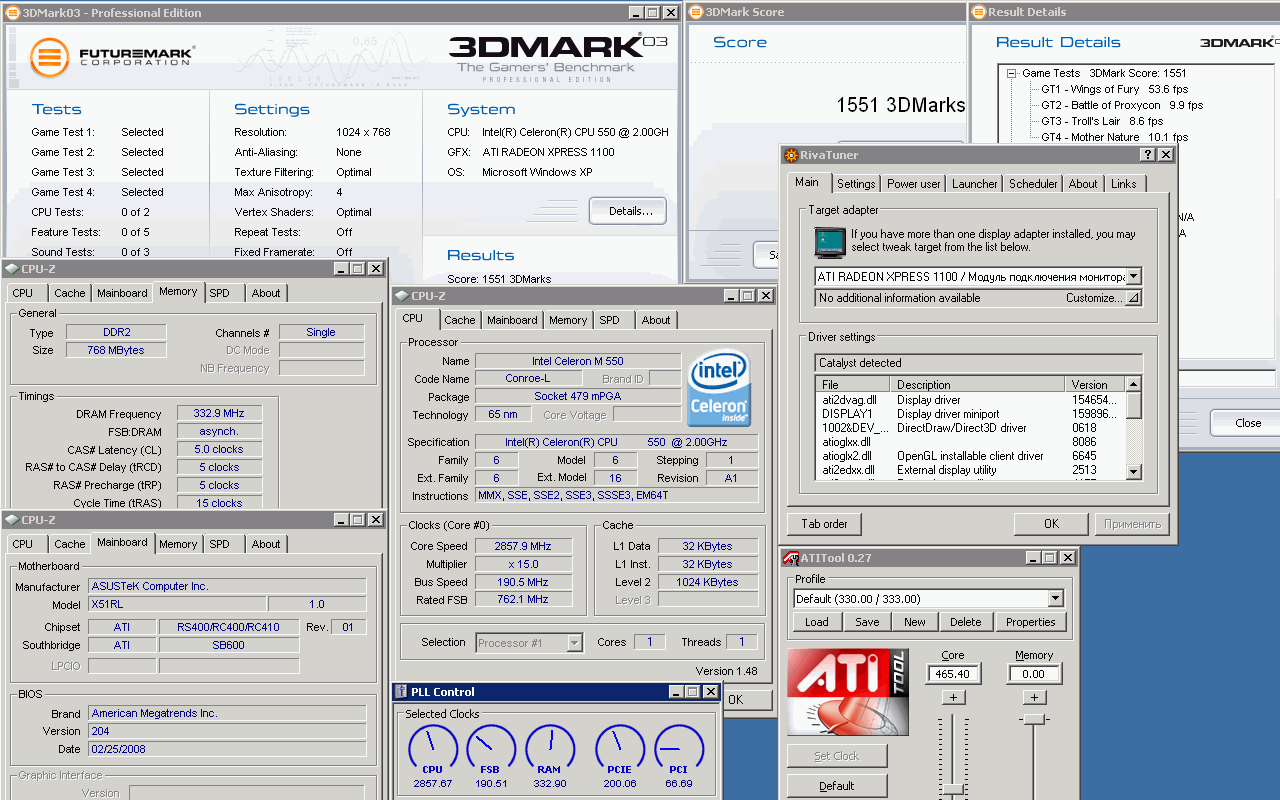Open the Cache tab in the CPU-Z Processor window

click(460, 320)
